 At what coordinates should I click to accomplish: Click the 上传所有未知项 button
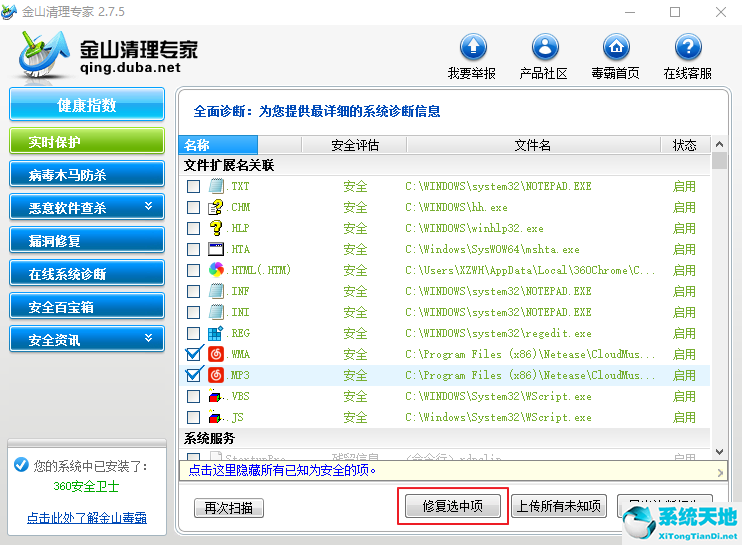tap(559, 506)
